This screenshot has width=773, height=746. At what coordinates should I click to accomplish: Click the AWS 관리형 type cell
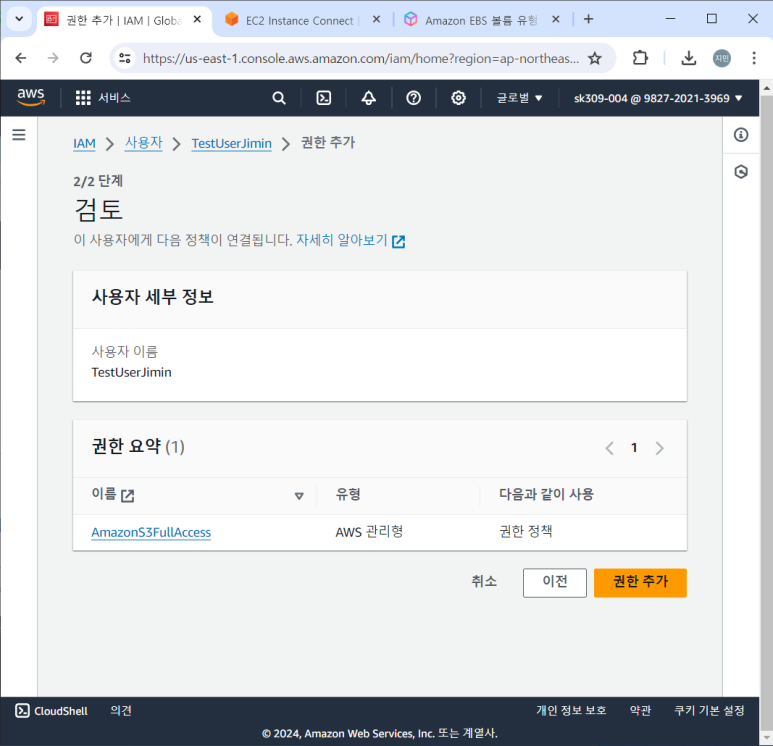369,532
